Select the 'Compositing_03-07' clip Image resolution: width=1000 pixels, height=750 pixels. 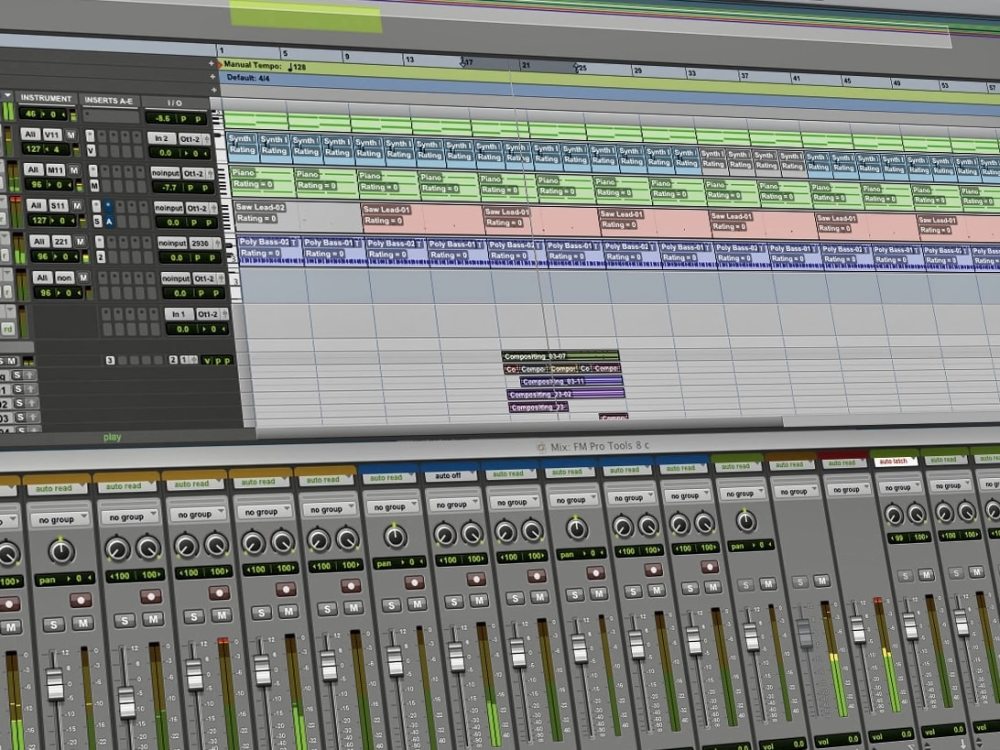560,357
